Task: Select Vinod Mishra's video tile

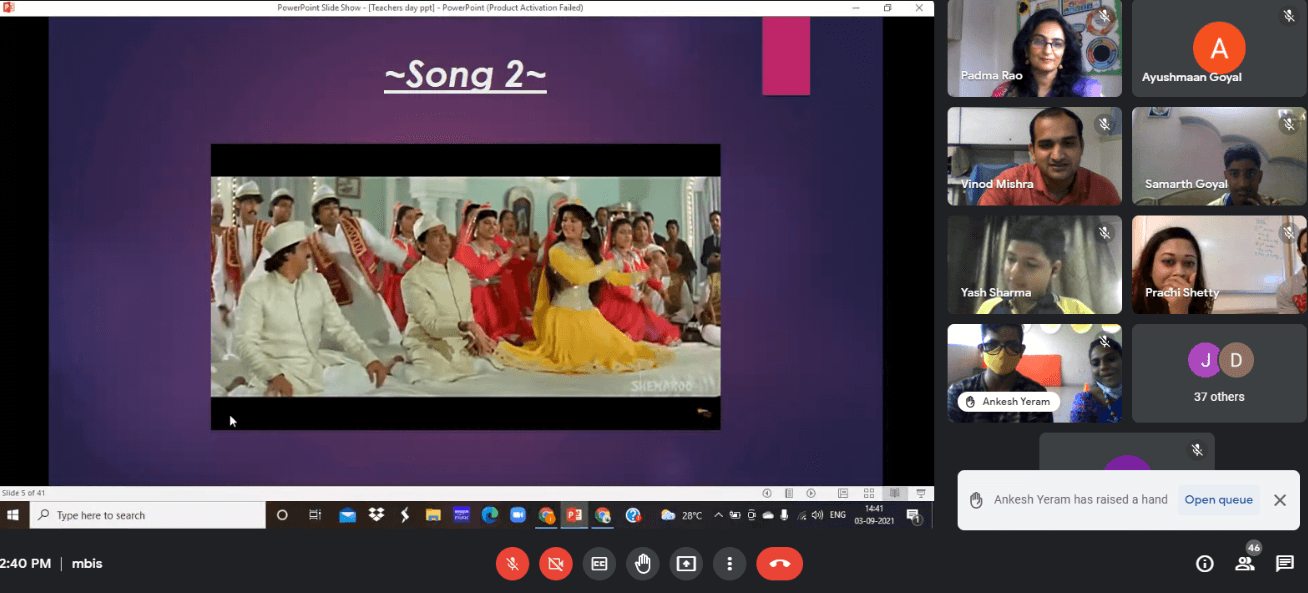Action: click(1035, 156)
